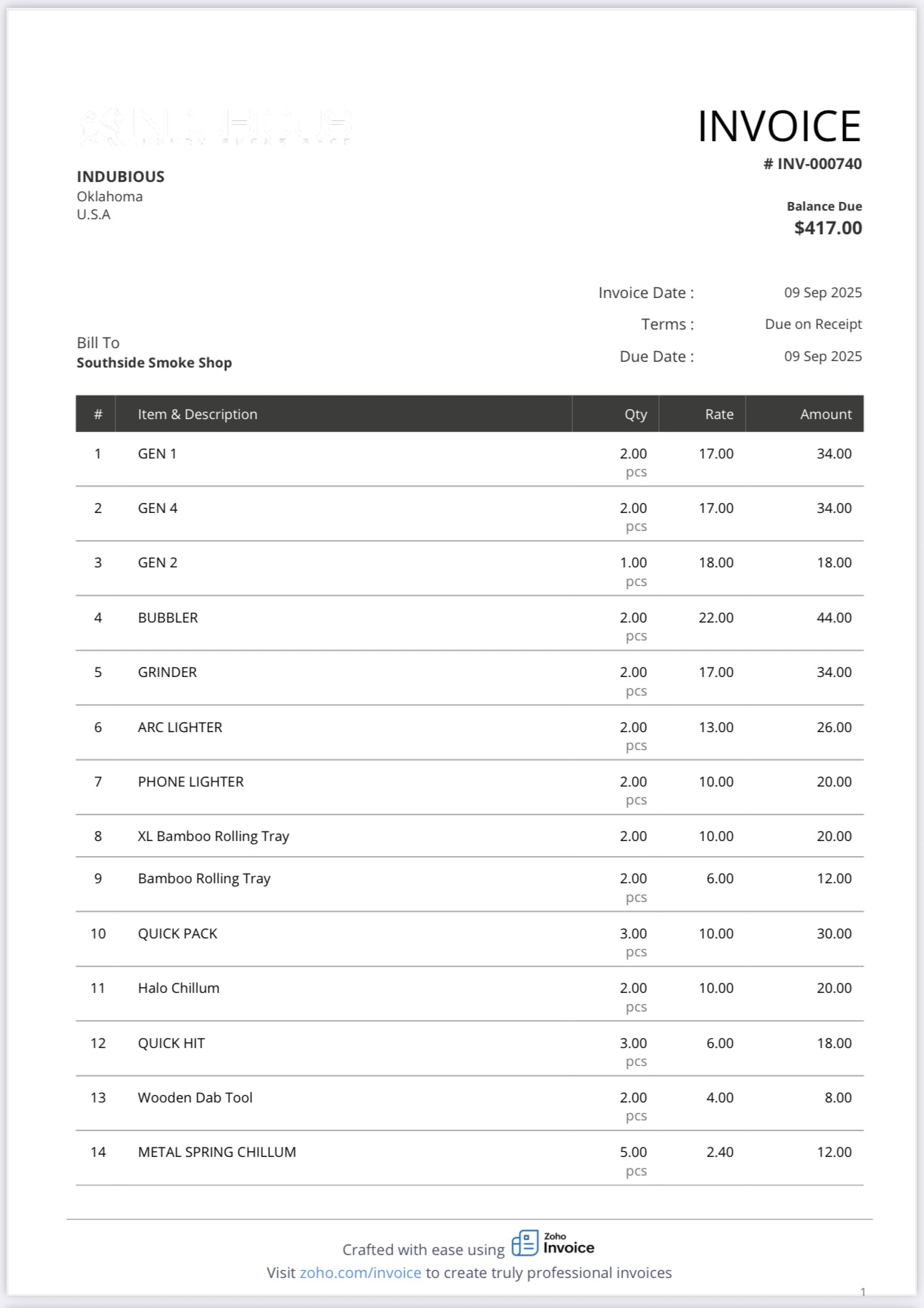Click the Wooden Dab Tool item
924x1308 pixels.
pos(195,1097)
